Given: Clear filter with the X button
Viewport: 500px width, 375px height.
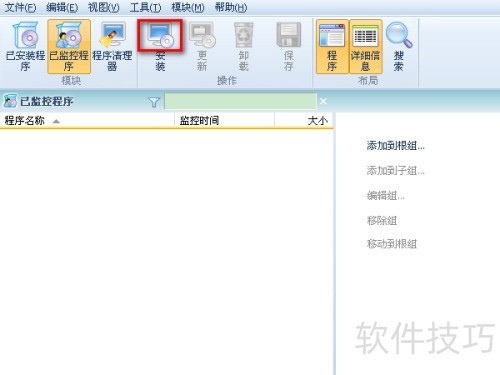Looking at the screenshot, I should click(x=323, y=101).
